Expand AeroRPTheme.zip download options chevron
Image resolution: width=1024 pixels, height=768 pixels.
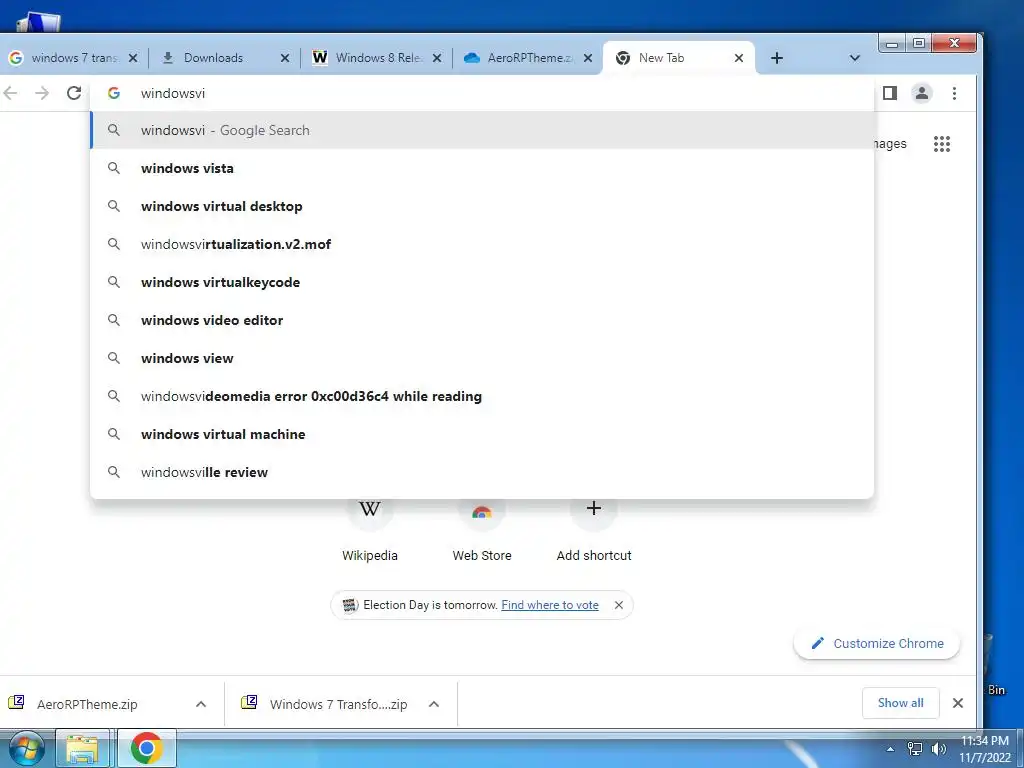pos(201,704)
